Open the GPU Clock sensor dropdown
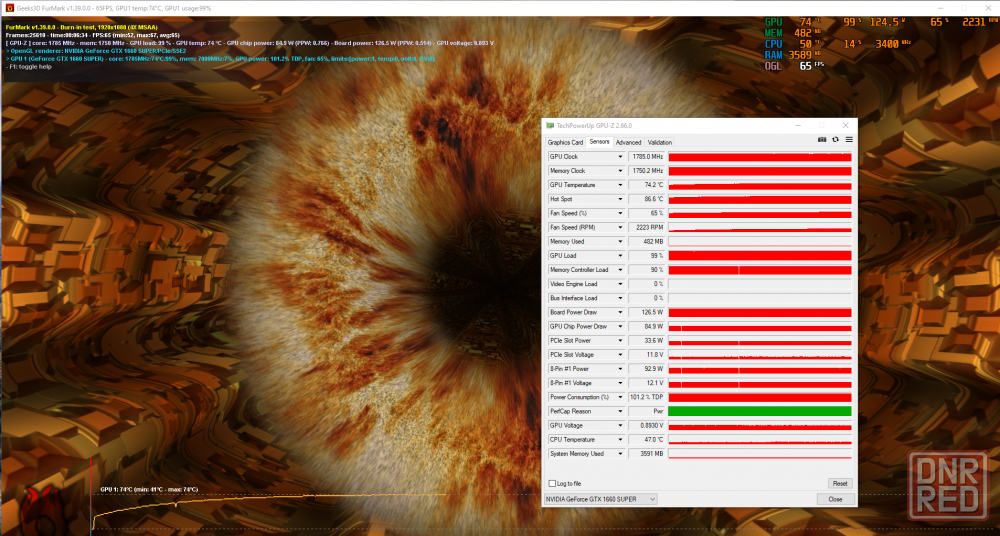Viewport: 1000px width, 536px height. click(619, 157)
